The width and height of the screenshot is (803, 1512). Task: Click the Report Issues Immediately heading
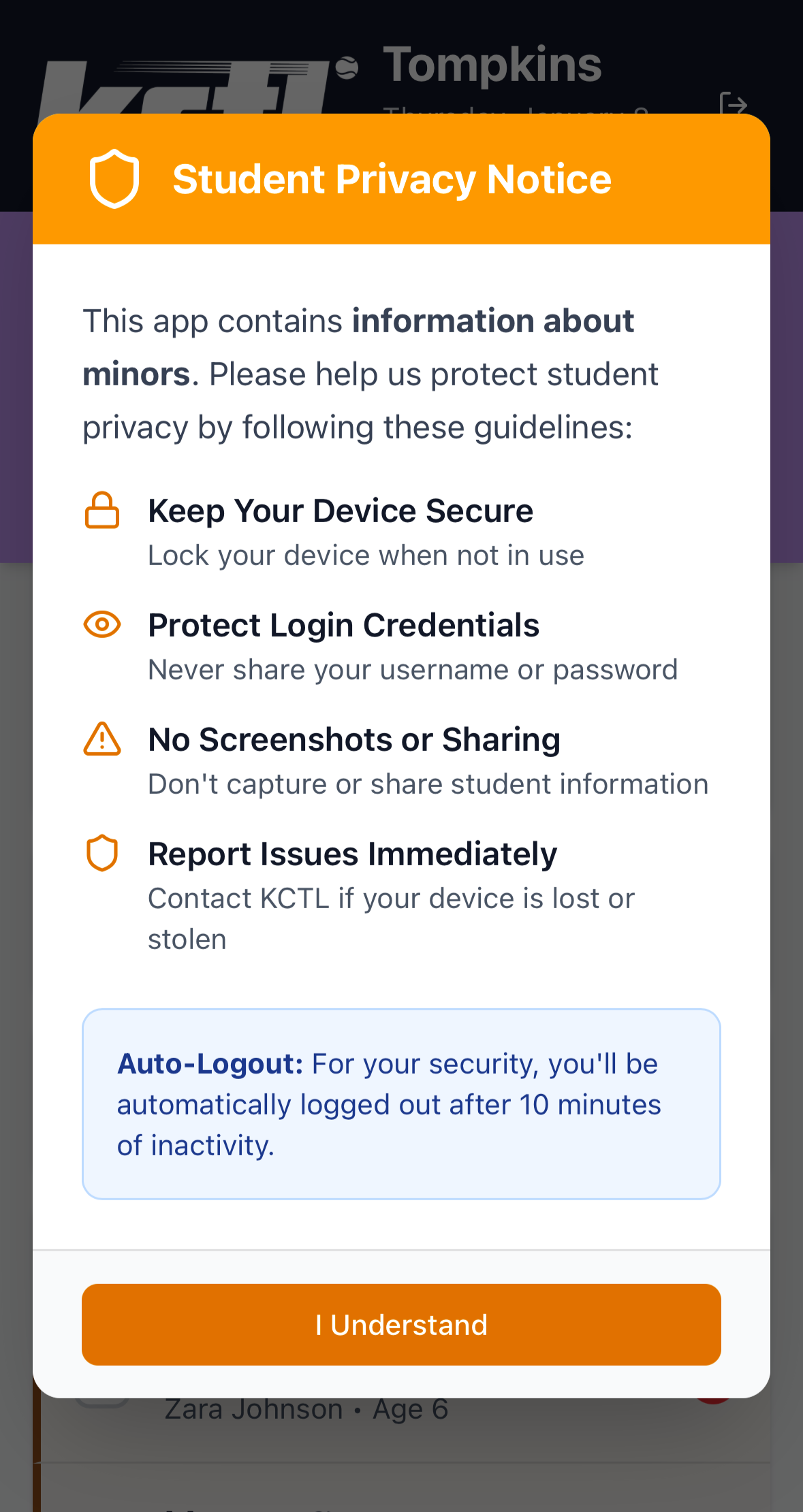(x=352, y=854)
